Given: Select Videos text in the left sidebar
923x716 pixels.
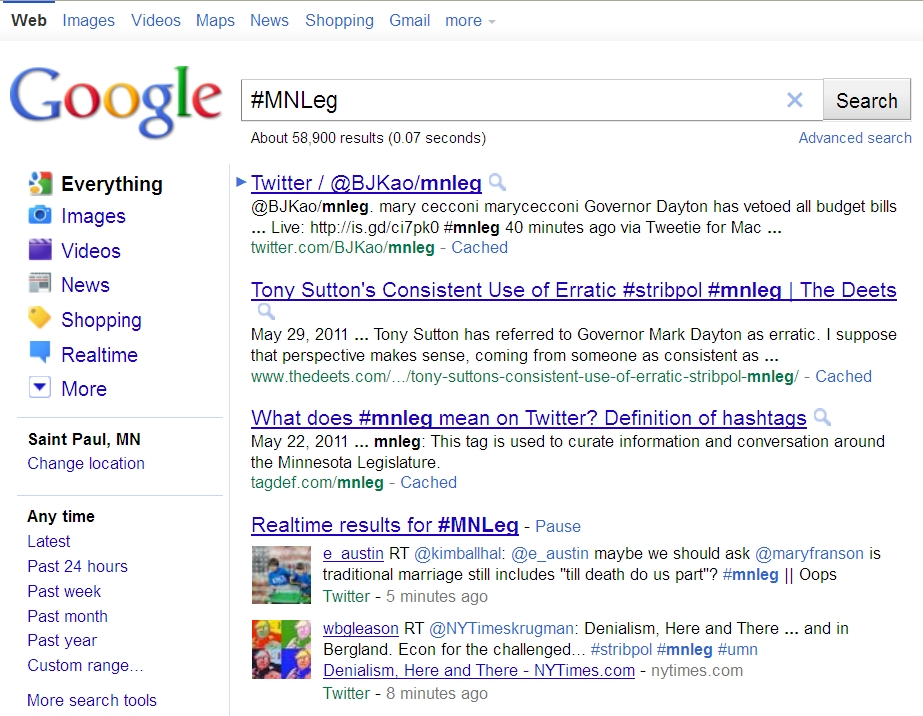Looking at the screenshot, I should [x=91, y=251].
